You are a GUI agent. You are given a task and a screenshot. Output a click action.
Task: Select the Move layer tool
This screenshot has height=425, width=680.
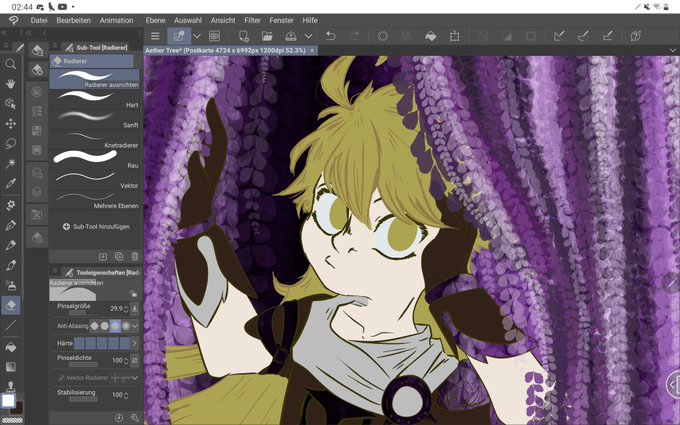click(10, 124)
